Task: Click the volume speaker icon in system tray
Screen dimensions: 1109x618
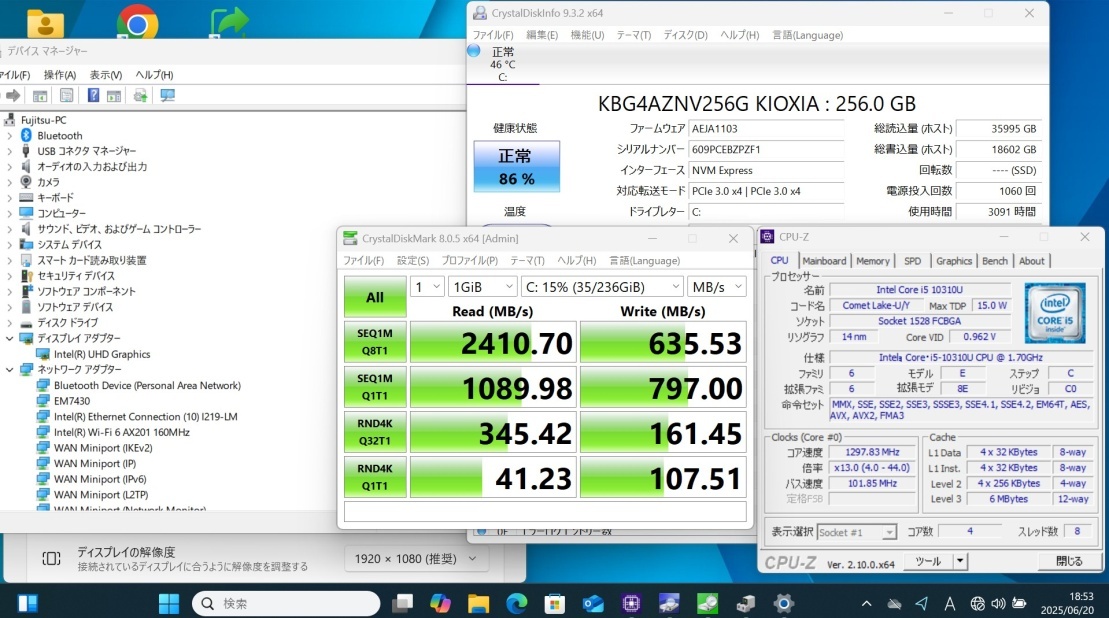Action: [998, 603]
